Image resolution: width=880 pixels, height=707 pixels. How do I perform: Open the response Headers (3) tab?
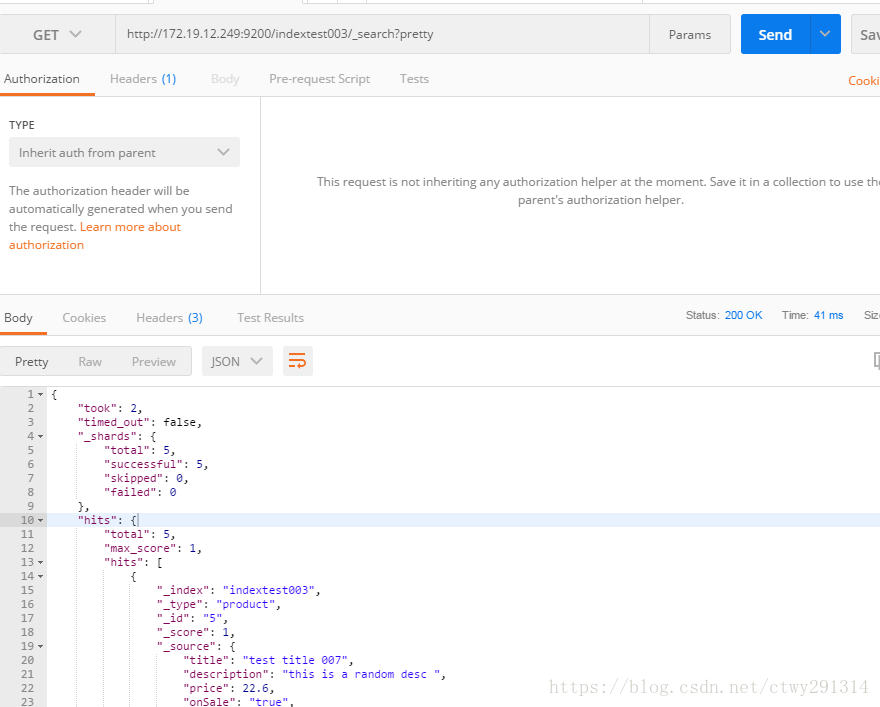point(169,318)
